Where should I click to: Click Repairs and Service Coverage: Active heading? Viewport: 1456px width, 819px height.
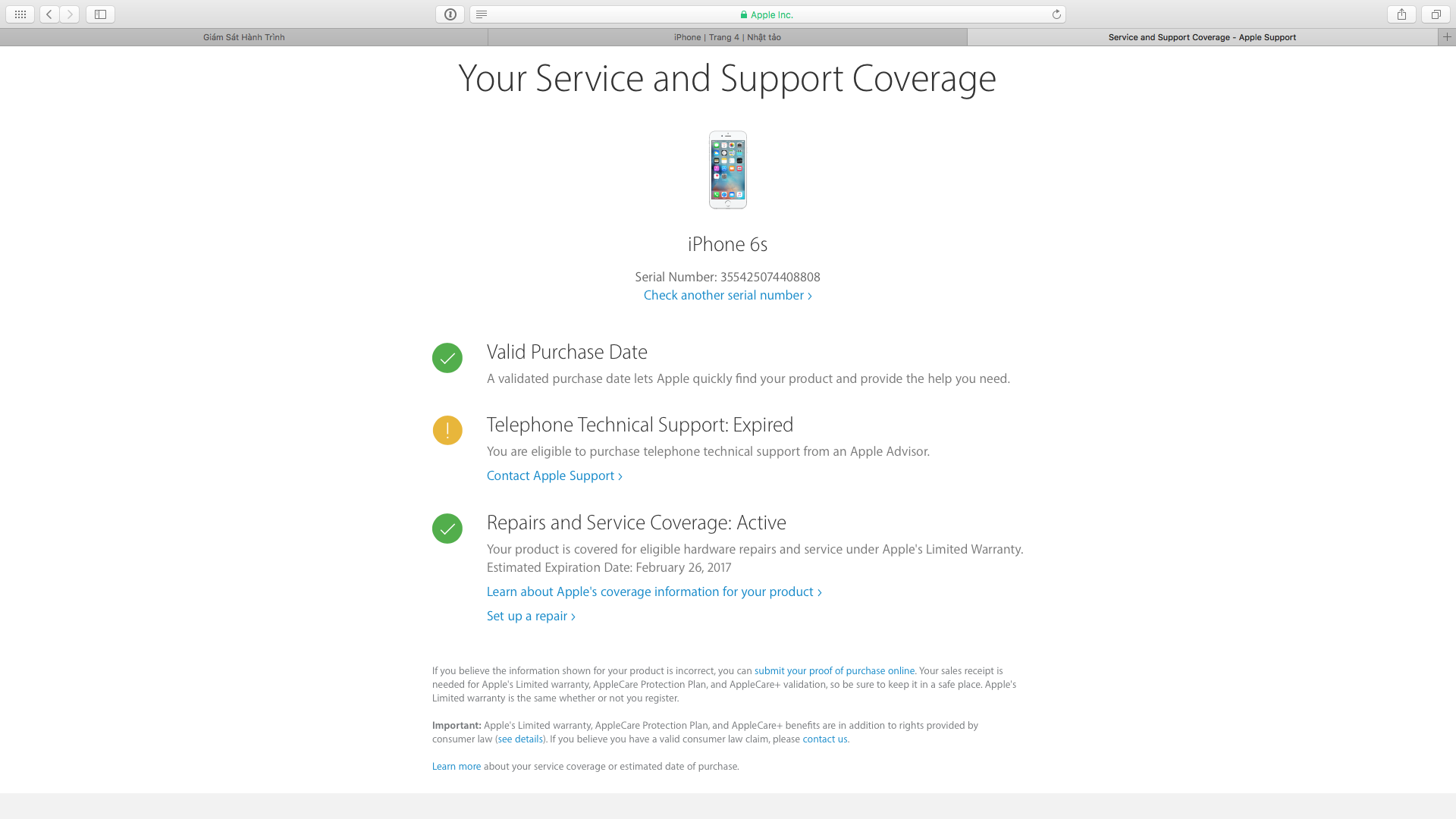pyautogui.click(x=636, y=522)
